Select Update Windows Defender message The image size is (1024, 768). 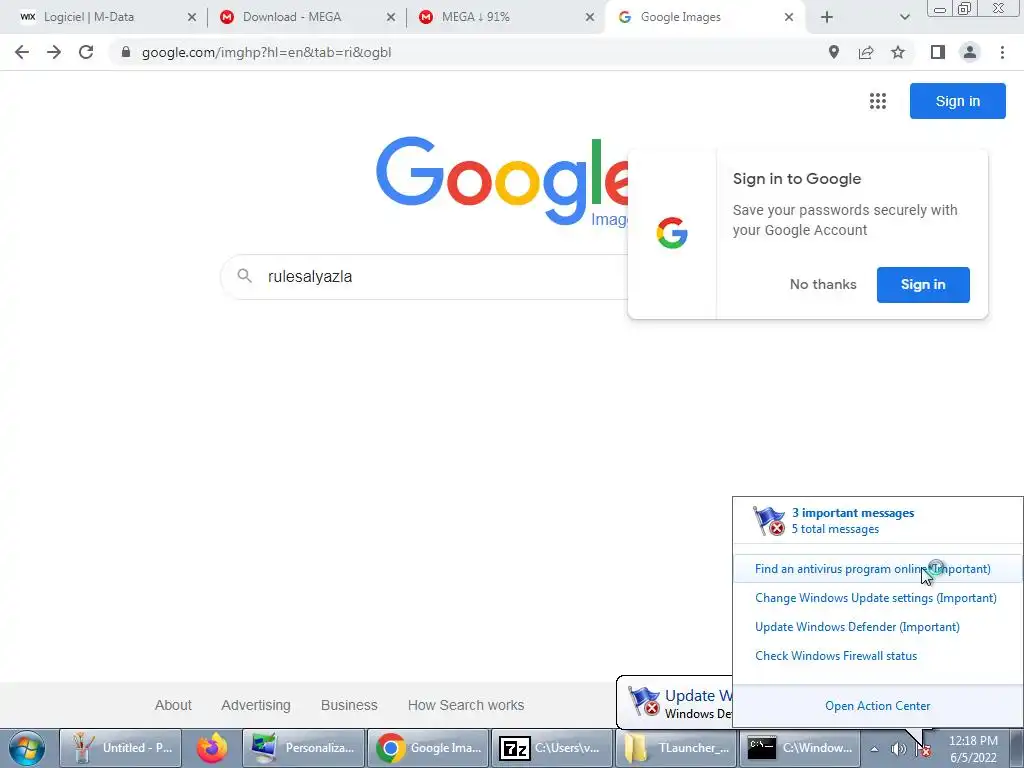(857, 627)
